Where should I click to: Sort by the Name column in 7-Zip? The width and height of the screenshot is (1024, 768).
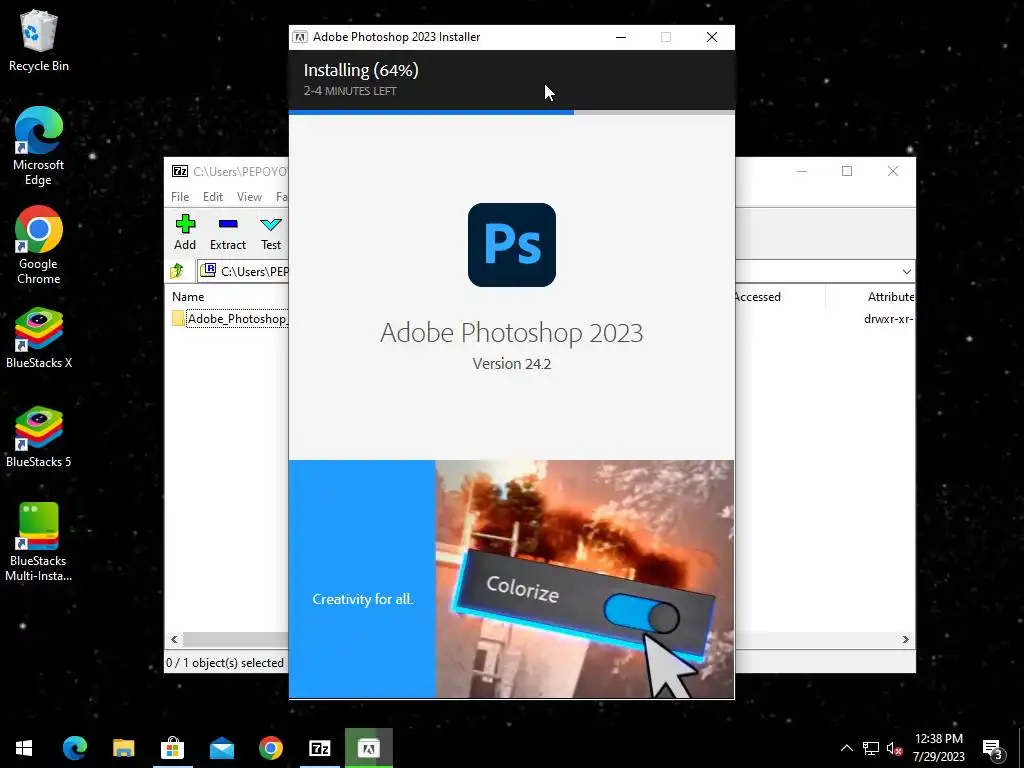188,296
